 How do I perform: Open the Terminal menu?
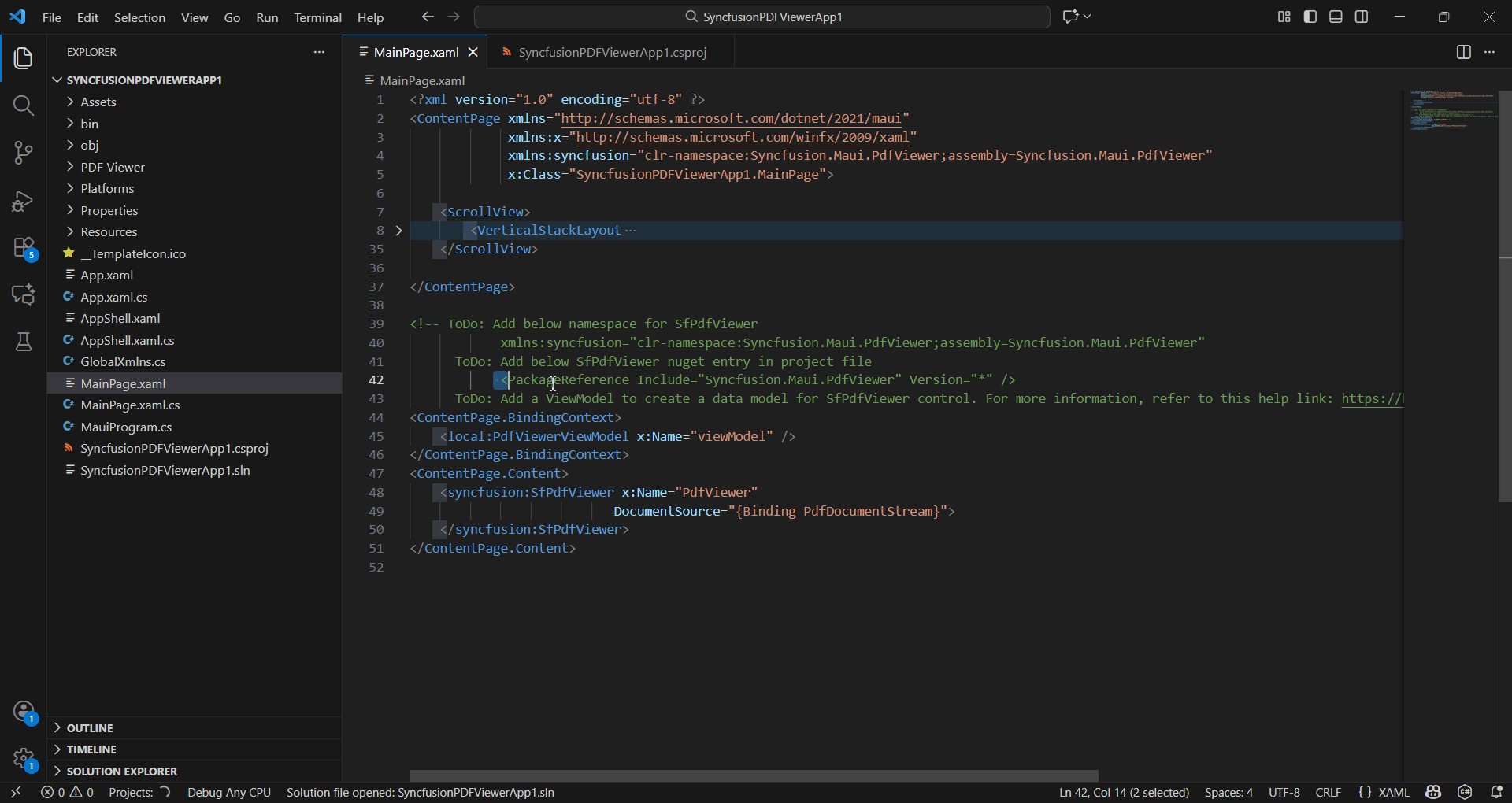(317, 17)
